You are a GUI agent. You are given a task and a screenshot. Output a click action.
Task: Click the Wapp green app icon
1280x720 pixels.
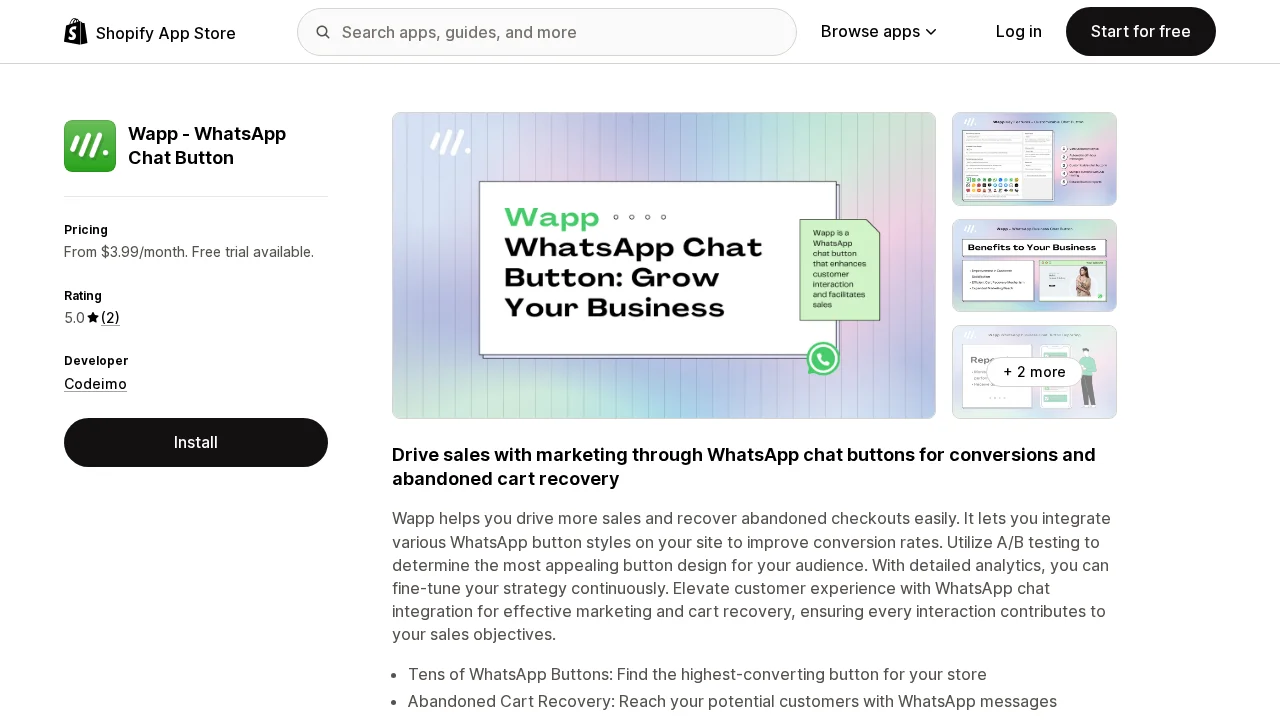click(90, 146)
